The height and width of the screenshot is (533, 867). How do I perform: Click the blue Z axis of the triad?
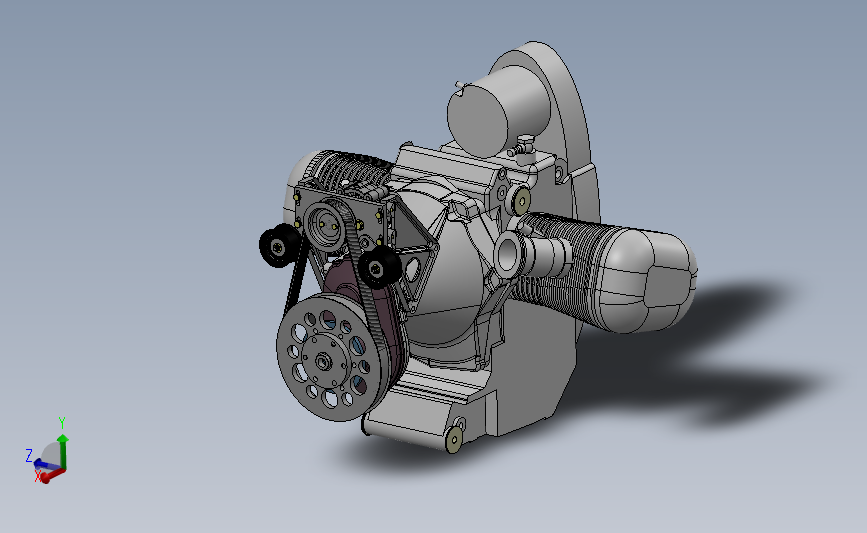[45, 464]
